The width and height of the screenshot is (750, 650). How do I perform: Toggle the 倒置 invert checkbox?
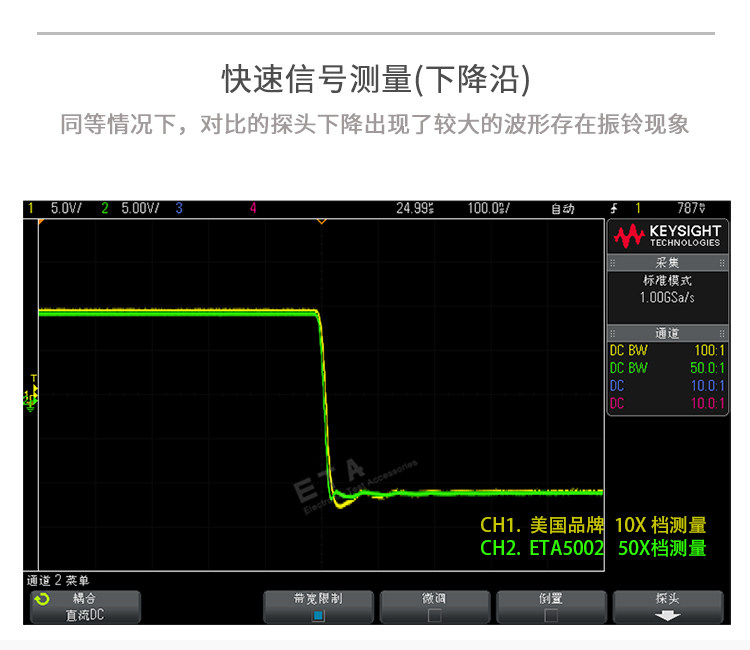tap(551, 615)
